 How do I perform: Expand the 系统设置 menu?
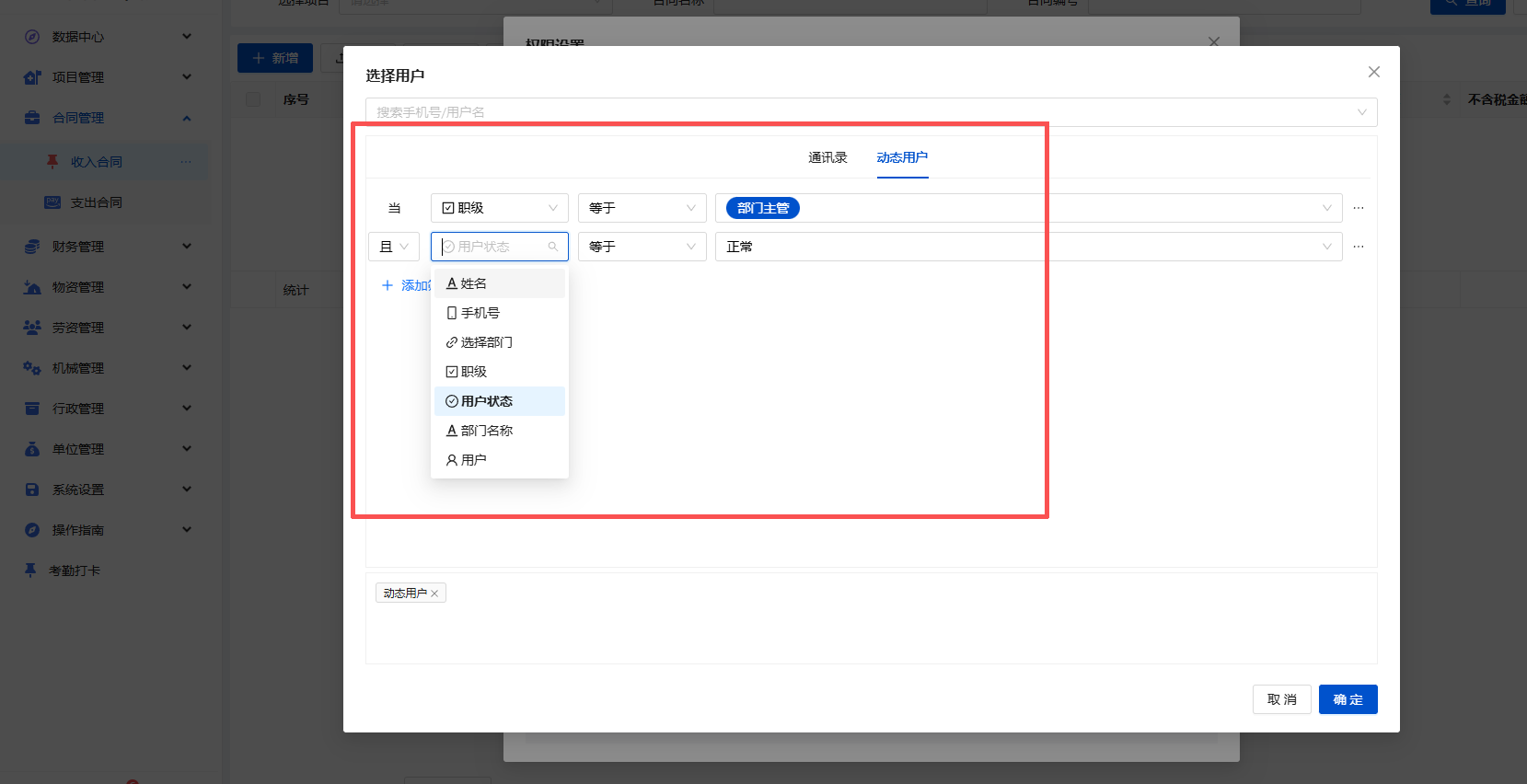pyautogui.click(x=187, y=490)
